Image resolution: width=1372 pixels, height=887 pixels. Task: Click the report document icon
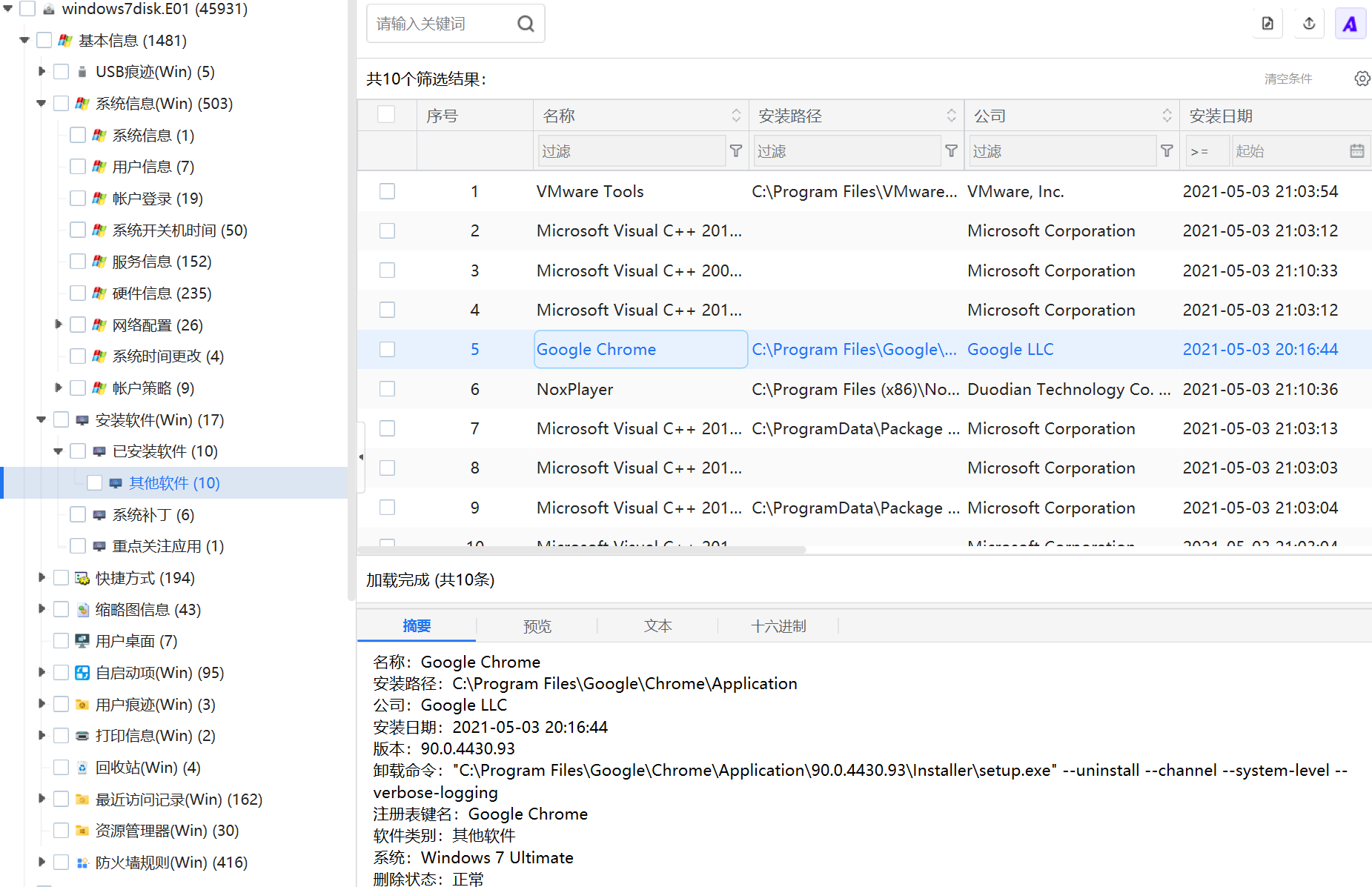(1267, 24)
